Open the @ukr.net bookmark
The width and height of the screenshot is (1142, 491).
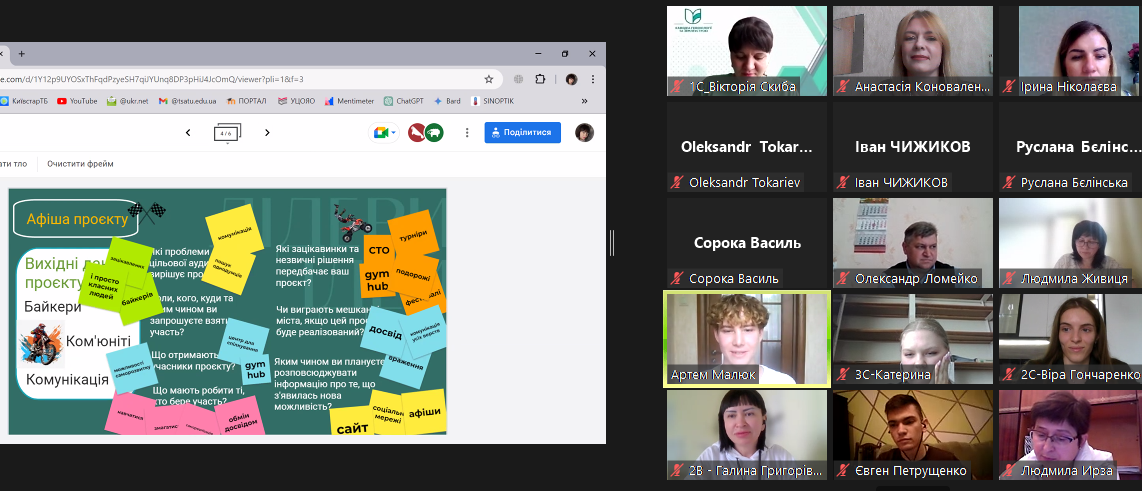point(127,101)
